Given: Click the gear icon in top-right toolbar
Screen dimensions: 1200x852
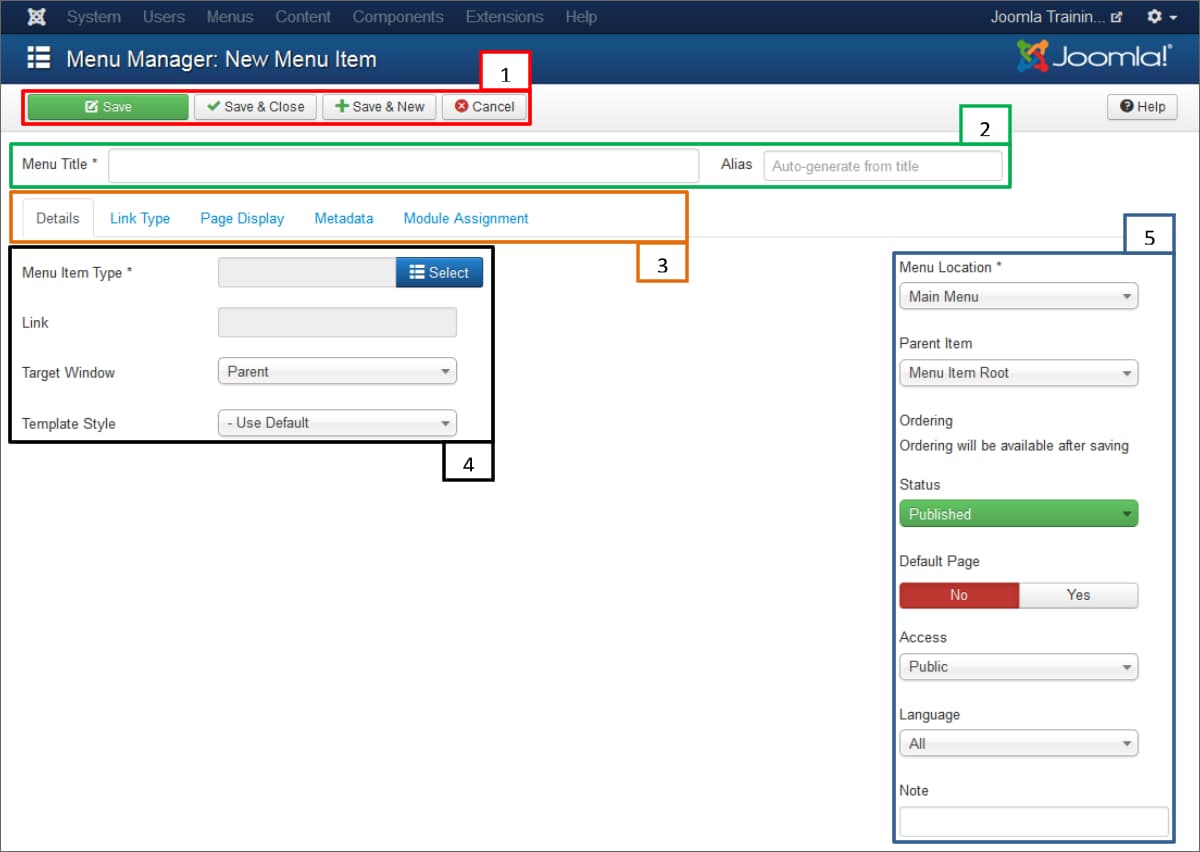Looking at the screenshot, I should pyautogui.click(x=1155, y=16).
